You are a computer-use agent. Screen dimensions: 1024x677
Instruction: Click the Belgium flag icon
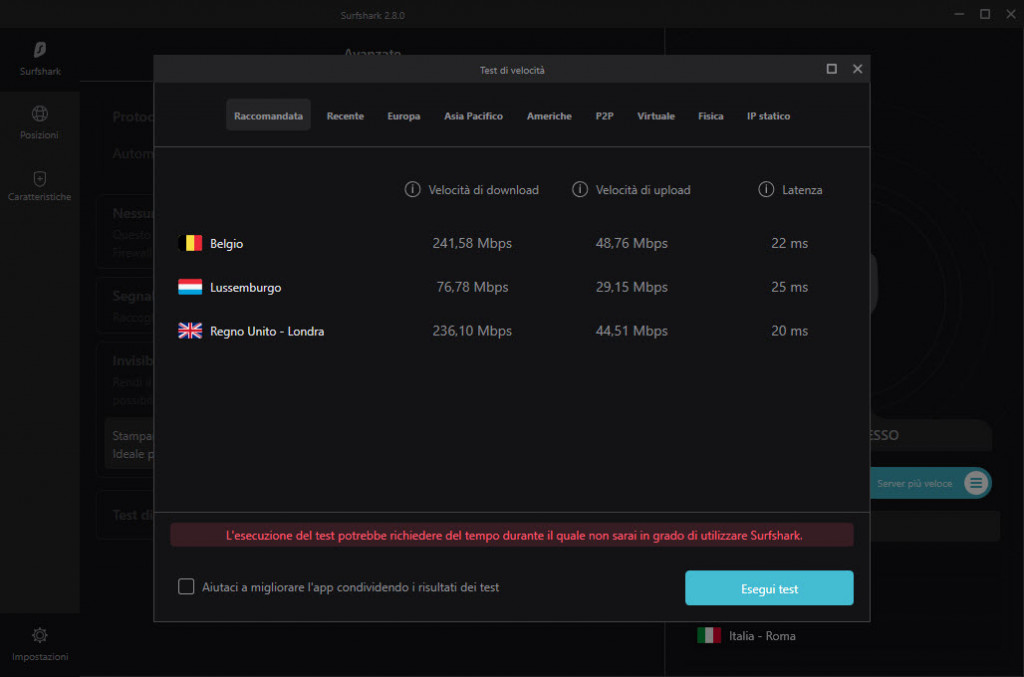[190, 244]
